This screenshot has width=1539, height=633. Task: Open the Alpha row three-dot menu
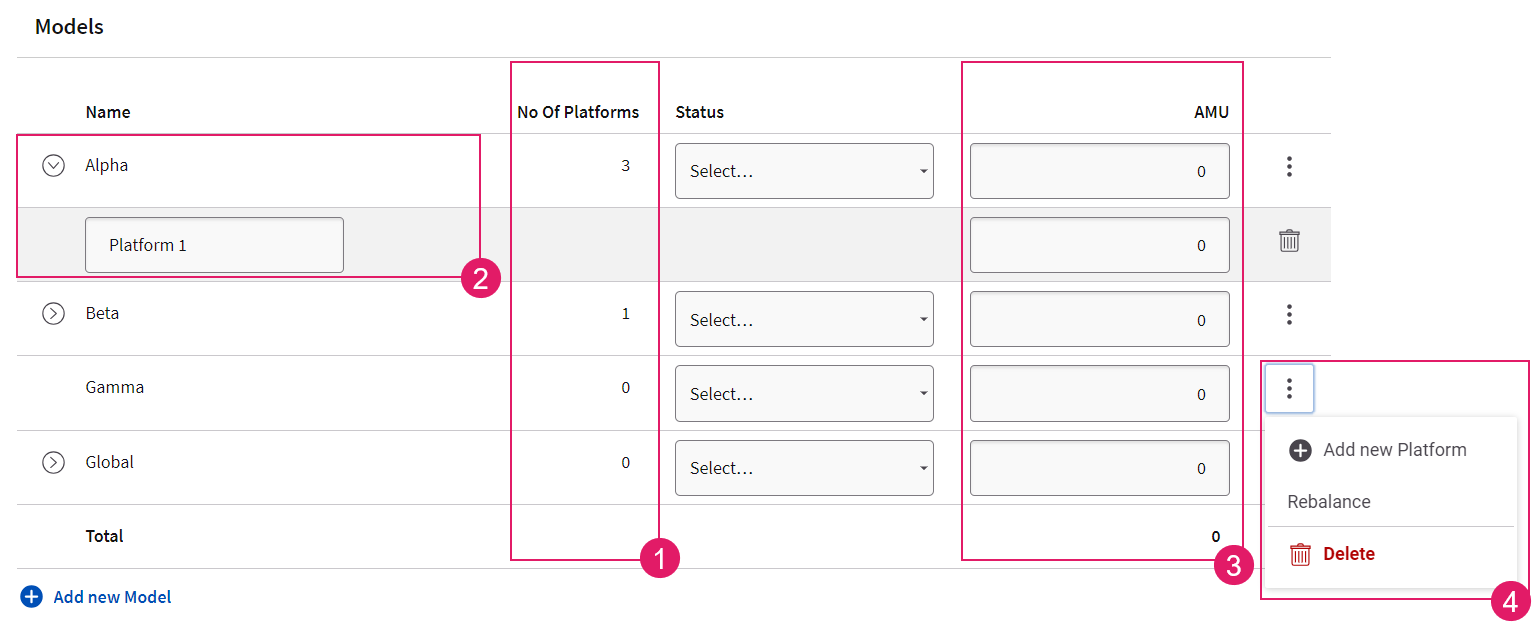click(1289, 167)
